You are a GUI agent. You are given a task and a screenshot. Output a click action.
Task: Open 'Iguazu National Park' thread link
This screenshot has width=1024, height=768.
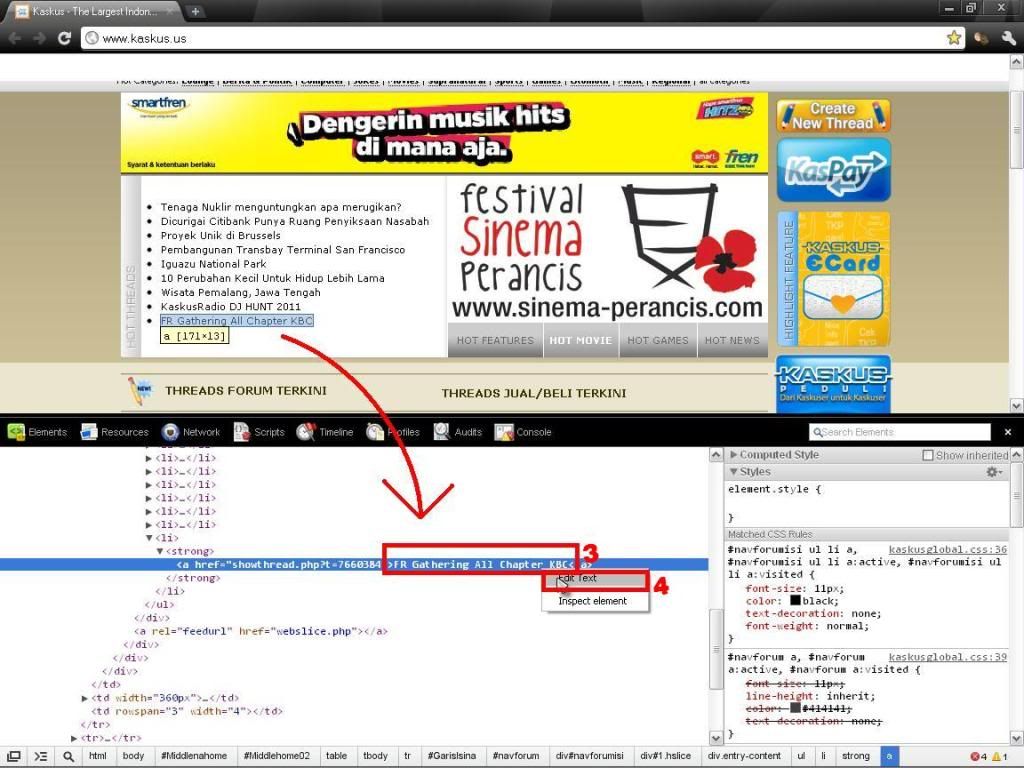coord(214,264)
